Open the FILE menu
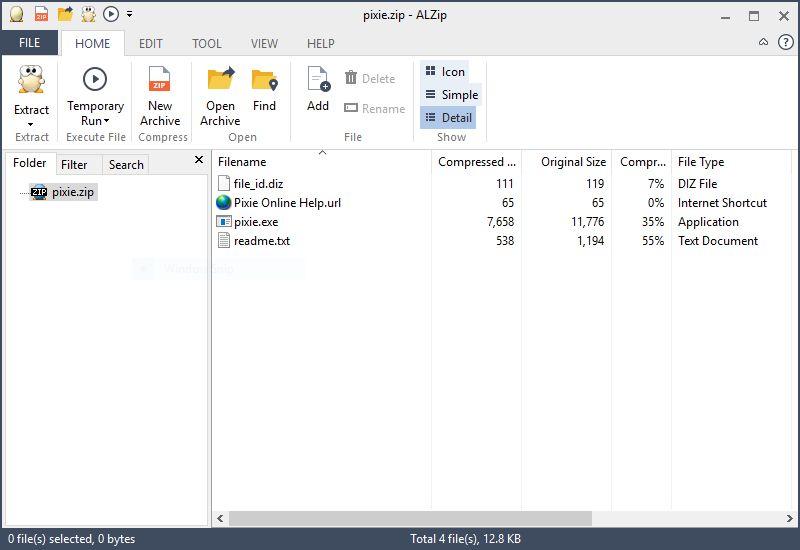The image size is (800, 550). (29, 43)
